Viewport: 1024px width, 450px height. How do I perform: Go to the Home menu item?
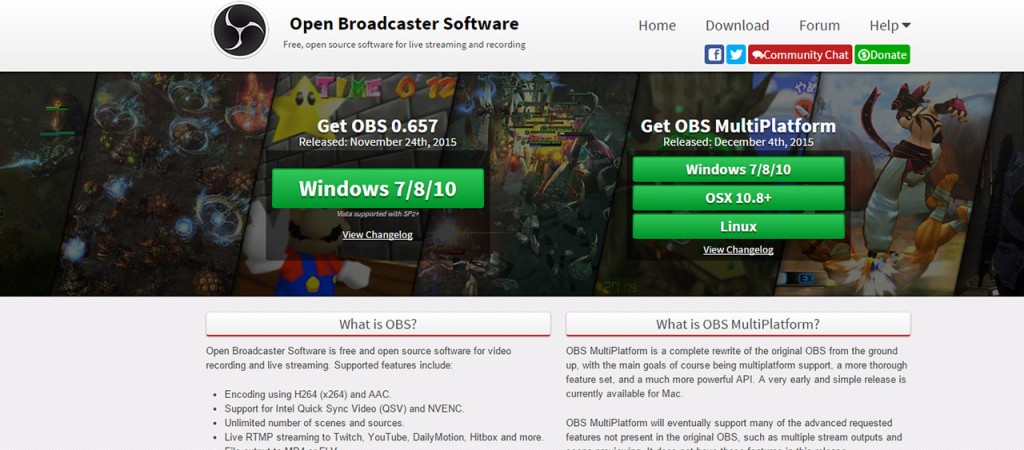tap(657, 25)
